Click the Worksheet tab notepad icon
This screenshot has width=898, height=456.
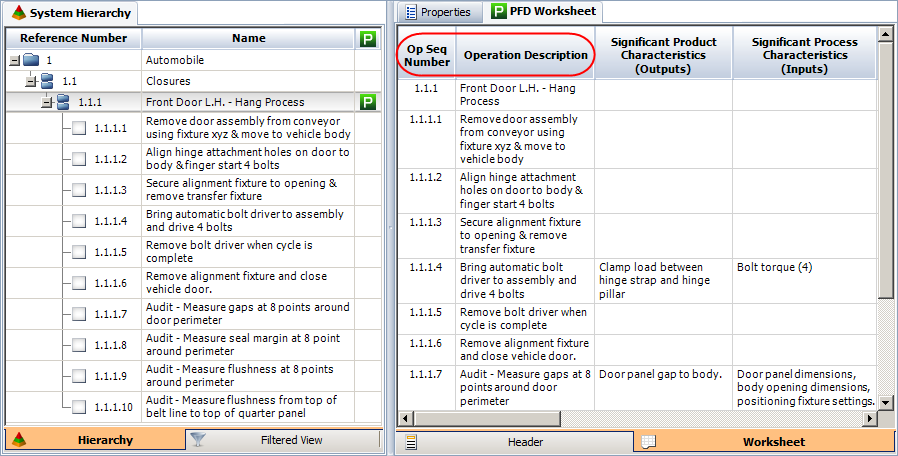(648, 441)
